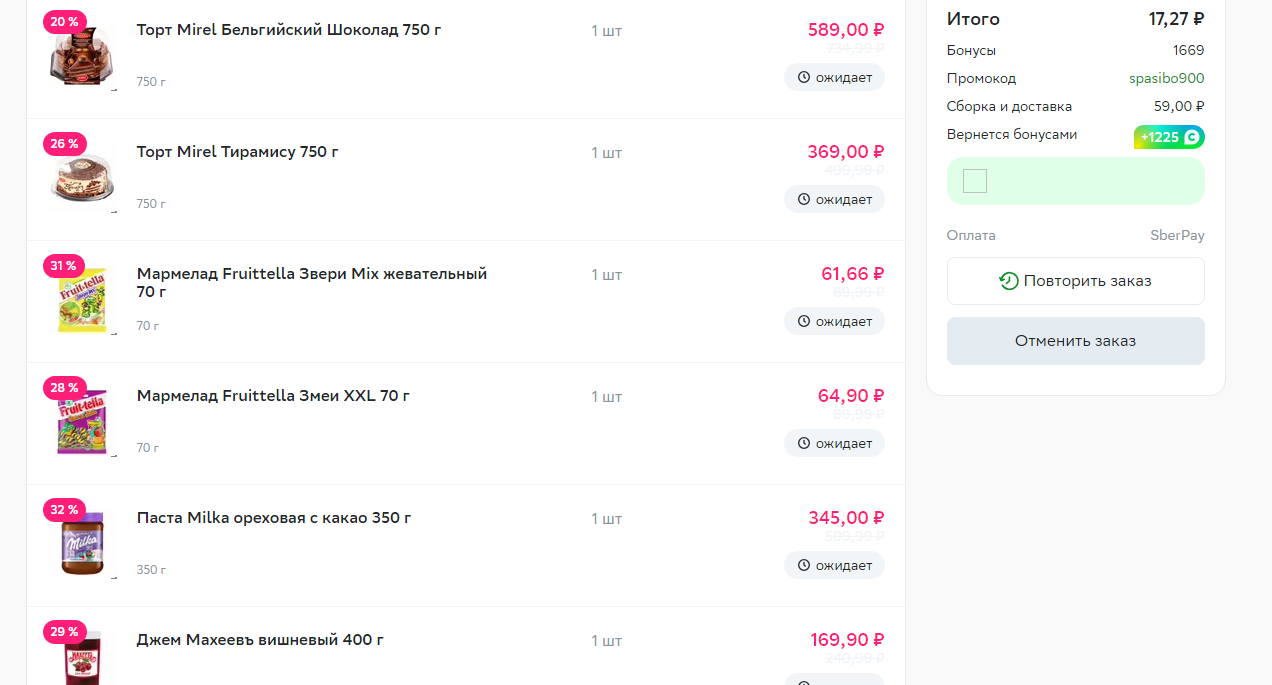1272x685 pixels.
Task: Click the ожидает chip for Fruittella Змеи XXL
Action: point(834,443)
